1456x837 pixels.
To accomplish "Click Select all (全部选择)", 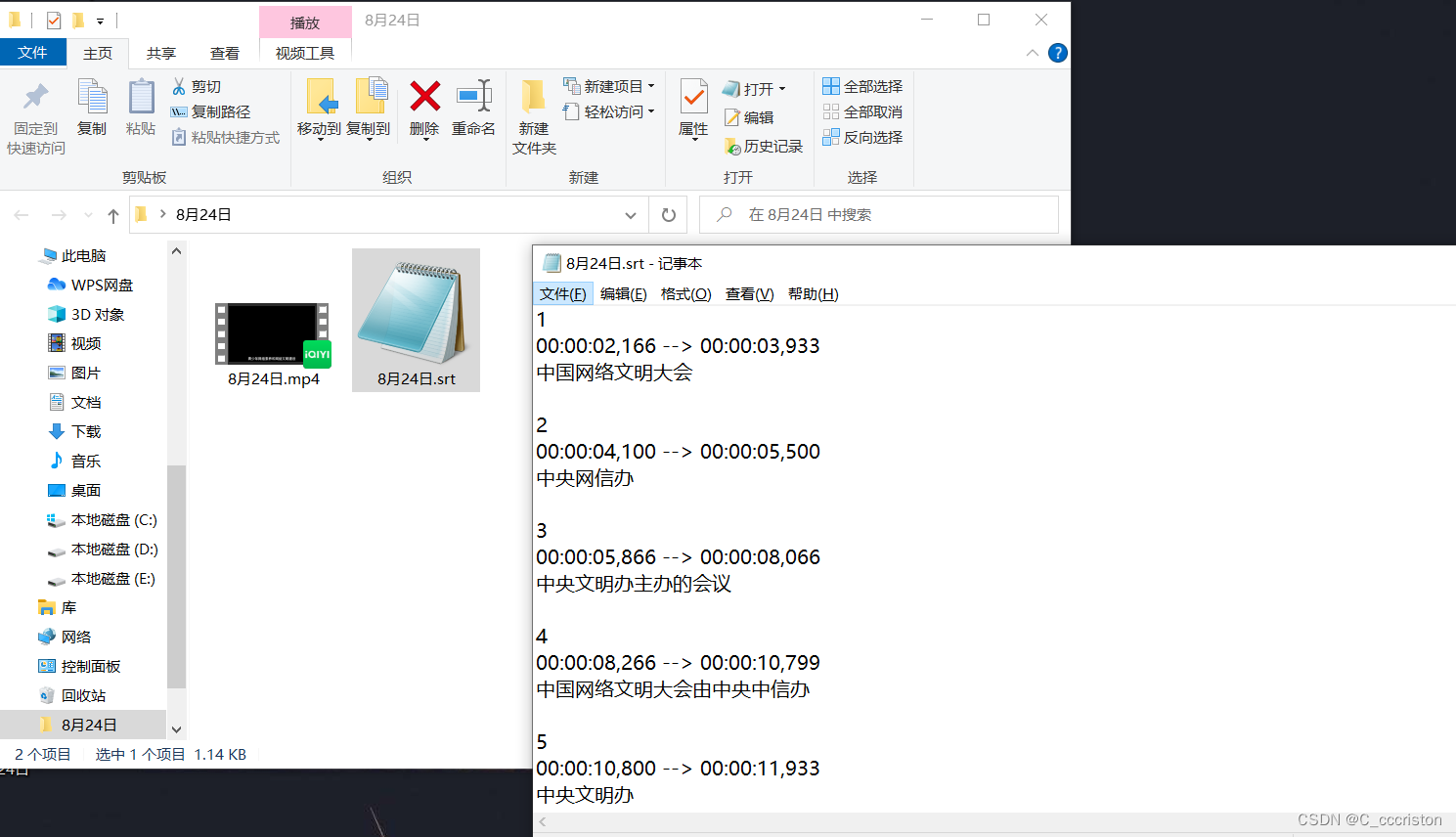I will tap(862, 86).
